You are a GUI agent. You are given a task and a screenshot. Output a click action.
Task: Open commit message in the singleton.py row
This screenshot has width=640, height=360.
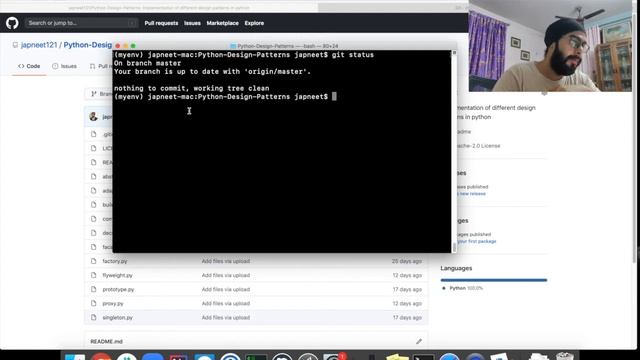(226, 318)
